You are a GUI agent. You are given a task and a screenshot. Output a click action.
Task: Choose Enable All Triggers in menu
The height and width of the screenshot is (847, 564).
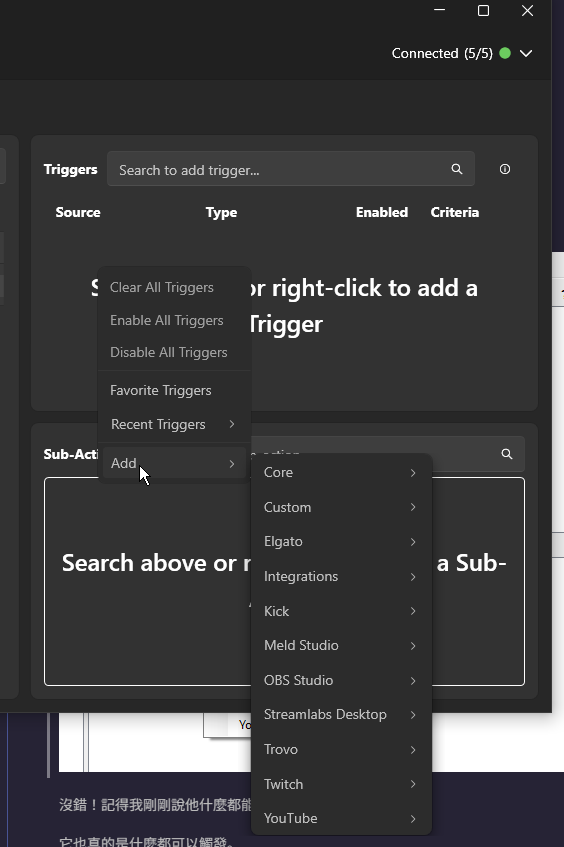174,320
